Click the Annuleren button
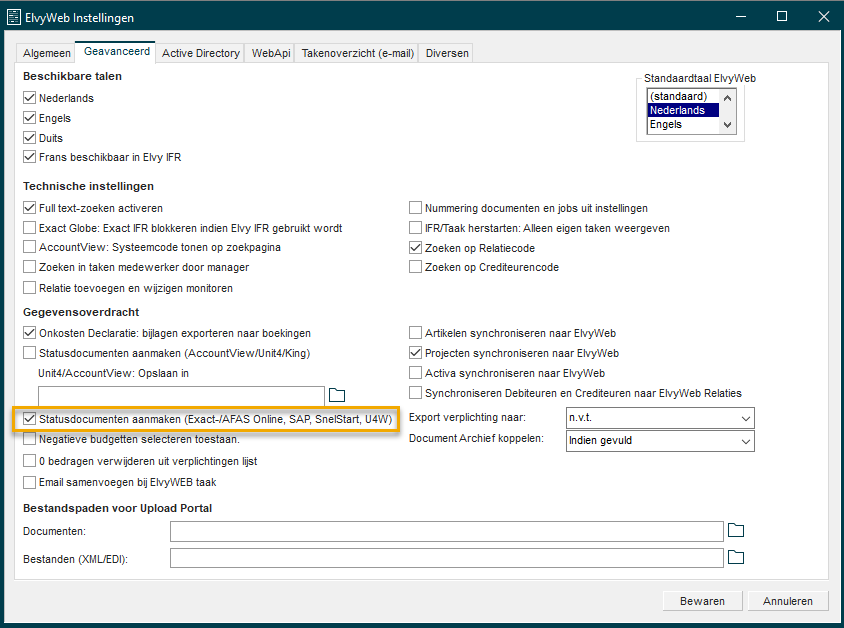This screenshot has height=628, width=844. point(788,601)
